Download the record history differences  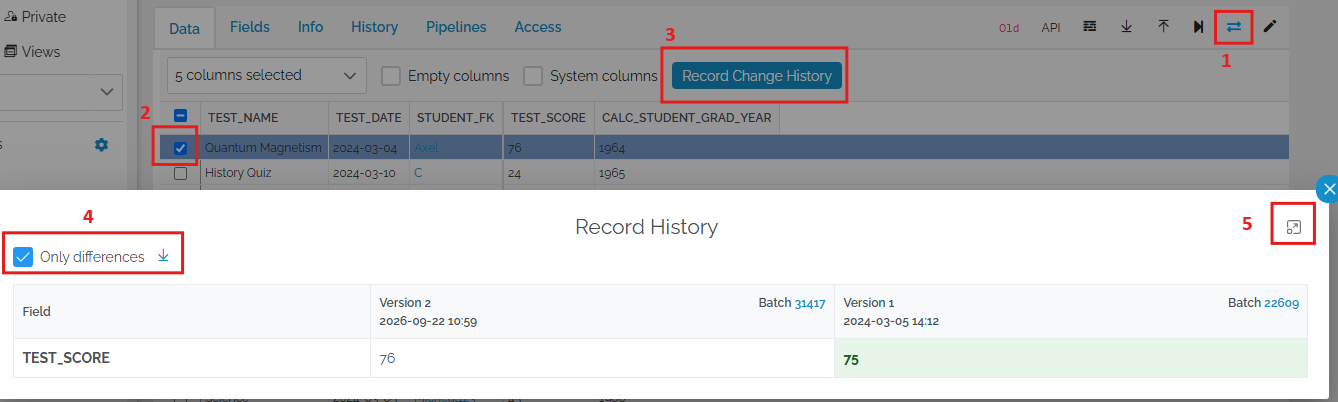[163, 256]
